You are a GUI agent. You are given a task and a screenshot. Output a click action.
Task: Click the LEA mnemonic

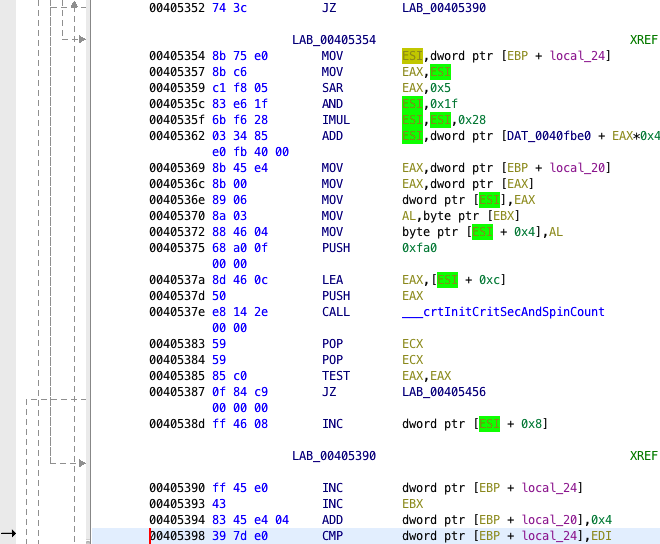tap(332, 280)
